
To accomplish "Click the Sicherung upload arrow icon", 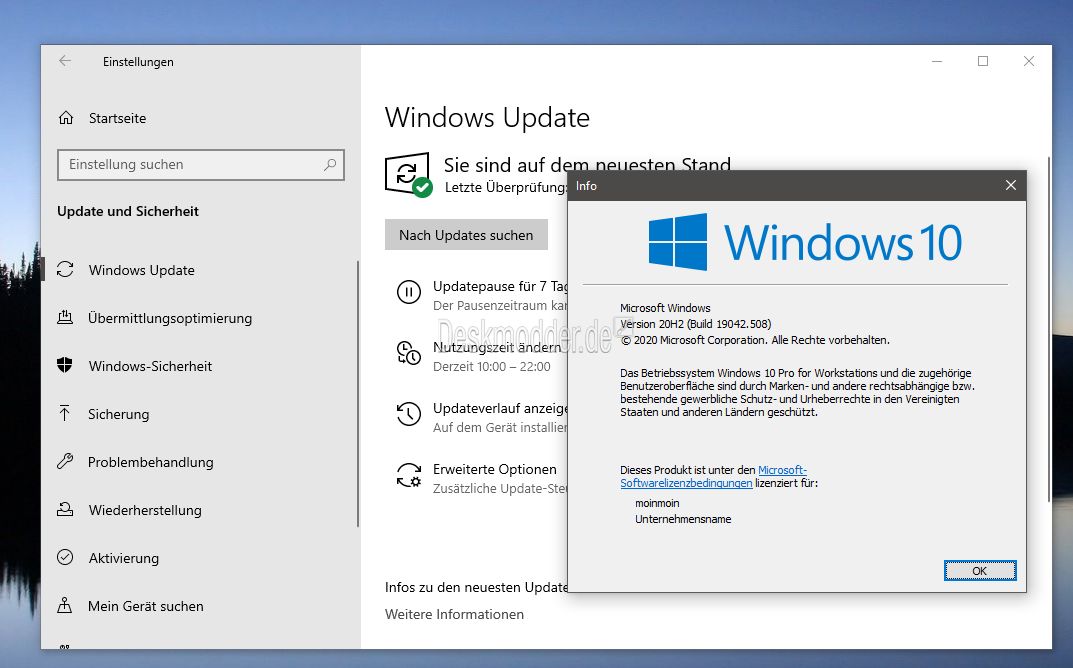I will click(65, 413).
